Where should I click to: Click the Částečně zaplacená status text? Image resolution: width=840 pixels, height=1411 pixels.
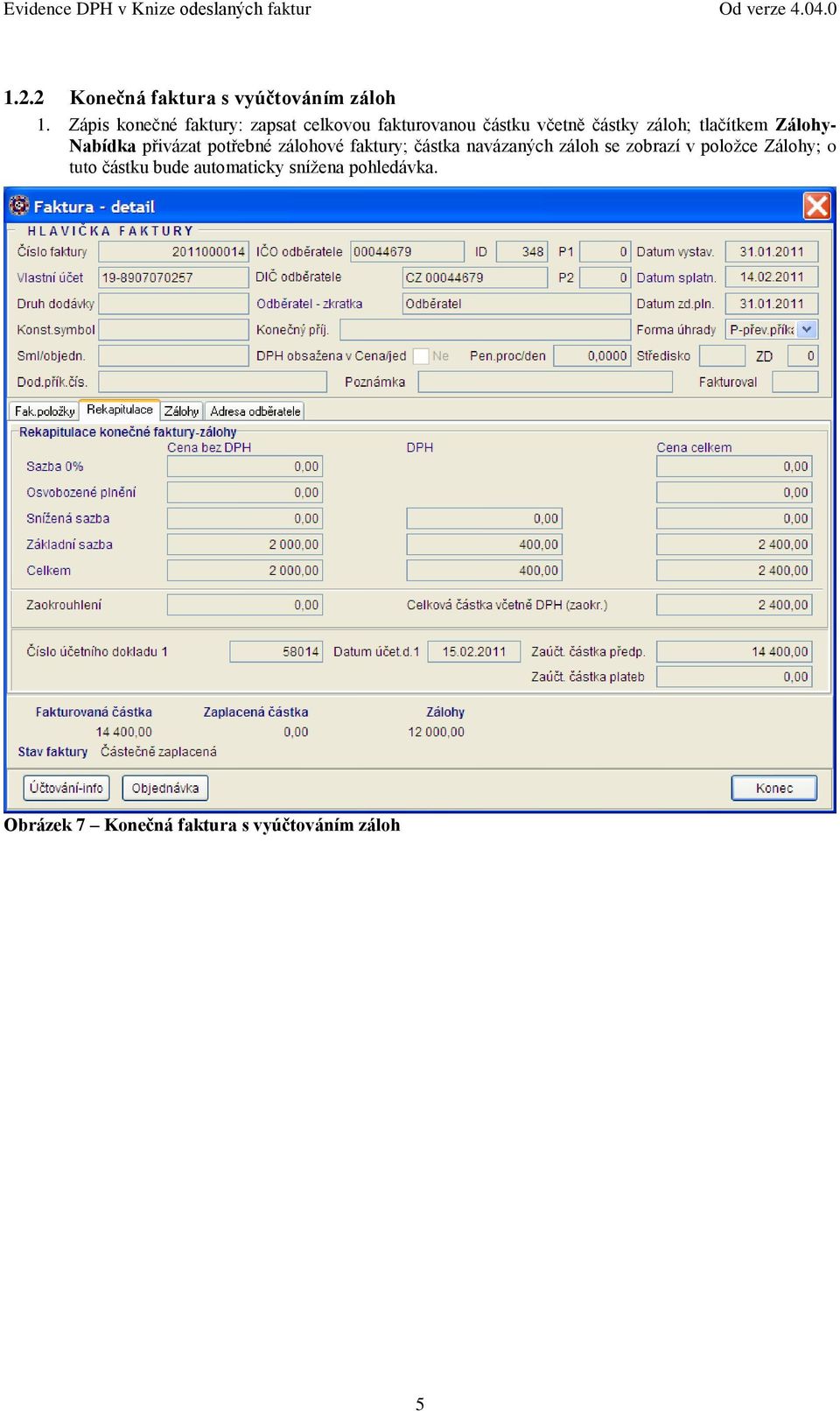click(x=158, y=752)
